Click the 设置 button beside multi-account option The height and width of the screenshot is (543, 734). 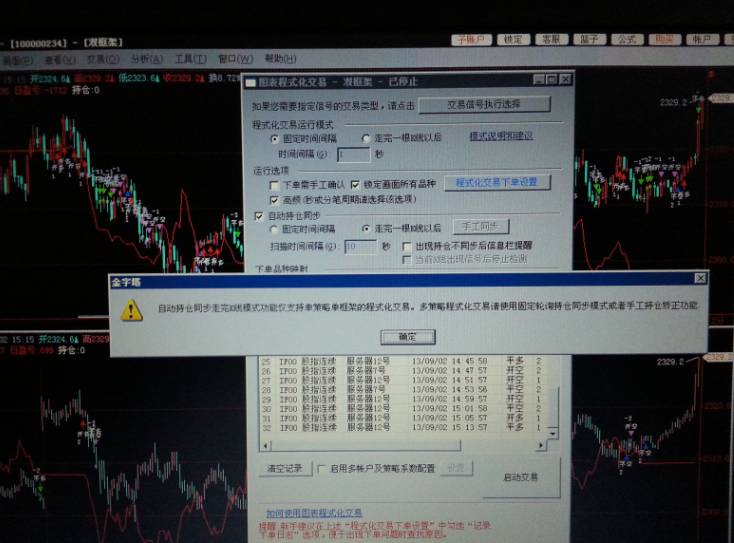pos(456,467)
